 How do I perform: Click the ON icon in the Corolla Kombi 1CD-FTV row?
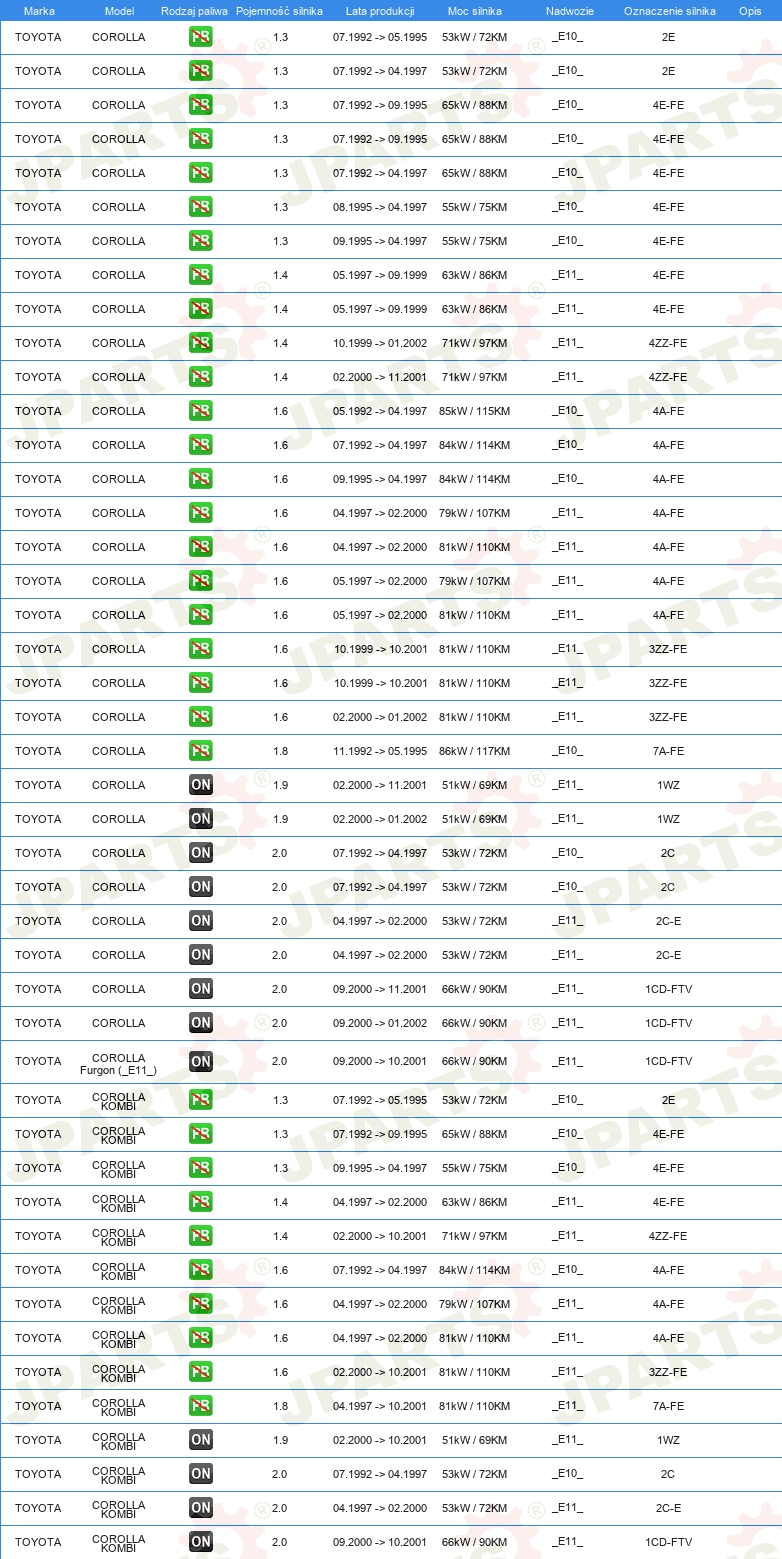(x=200, y=1542)
